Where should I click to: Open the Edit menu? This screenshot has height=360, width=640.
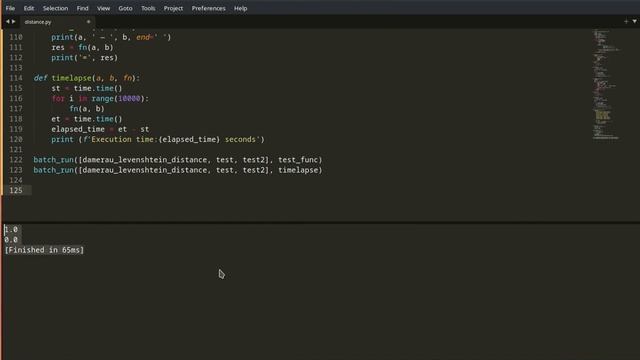pyautogui.click(x=29, y=8)
